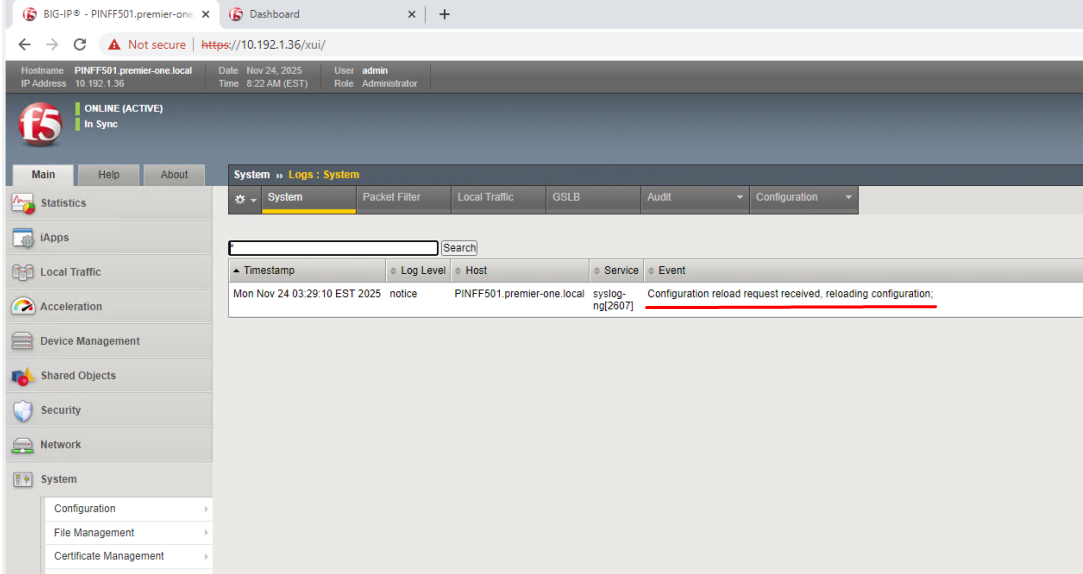Open the Network sidebar icon
Image resolution: width=1083 pixels, height=574 pixels.
pyautogui.click(x=22, y=445)
